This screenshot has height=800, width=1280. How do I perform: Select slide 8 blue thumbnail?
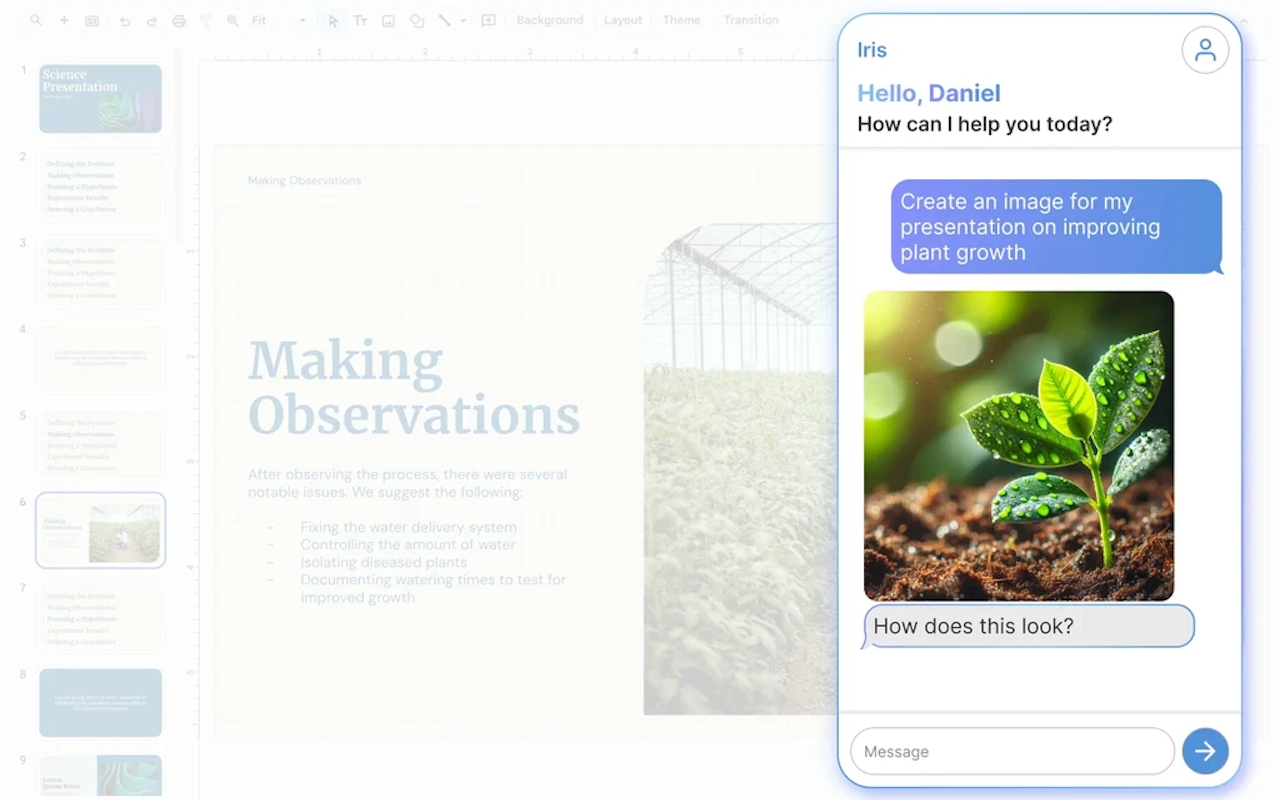point(100,703)
